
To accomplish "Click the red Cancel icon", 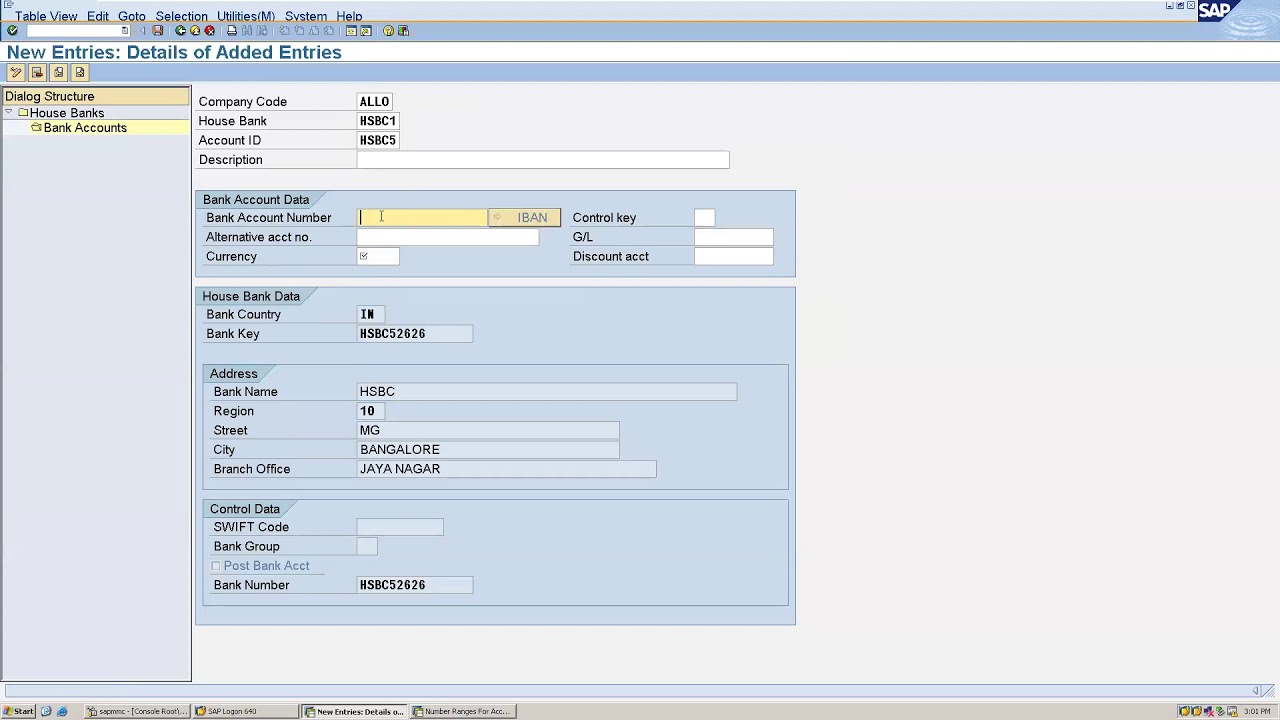I will [x=210, y=31].
